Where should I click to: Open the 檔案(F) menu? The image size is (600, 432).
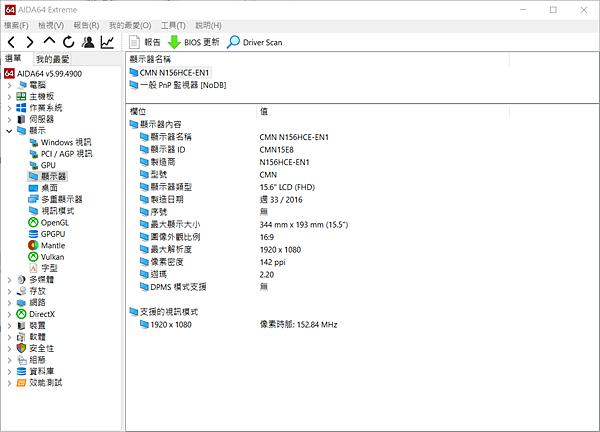tap(16, 26)
